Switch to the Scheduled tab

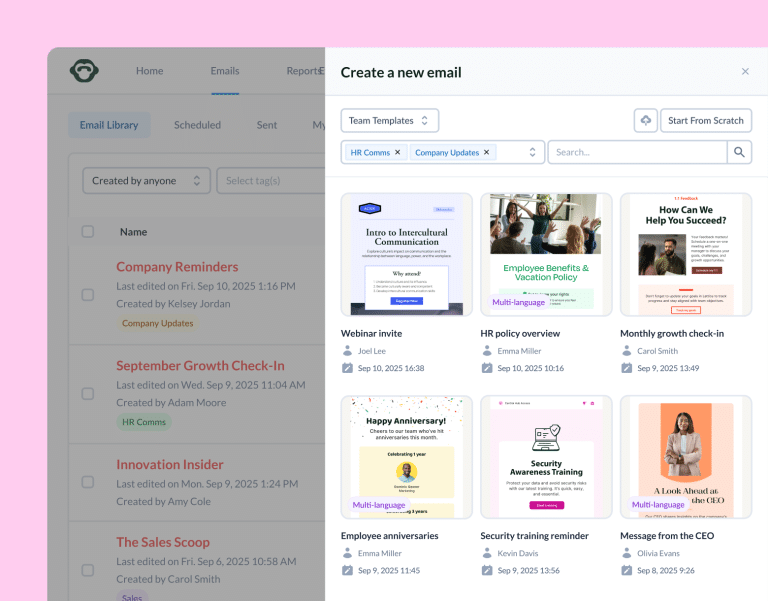[x=197, y=125]
